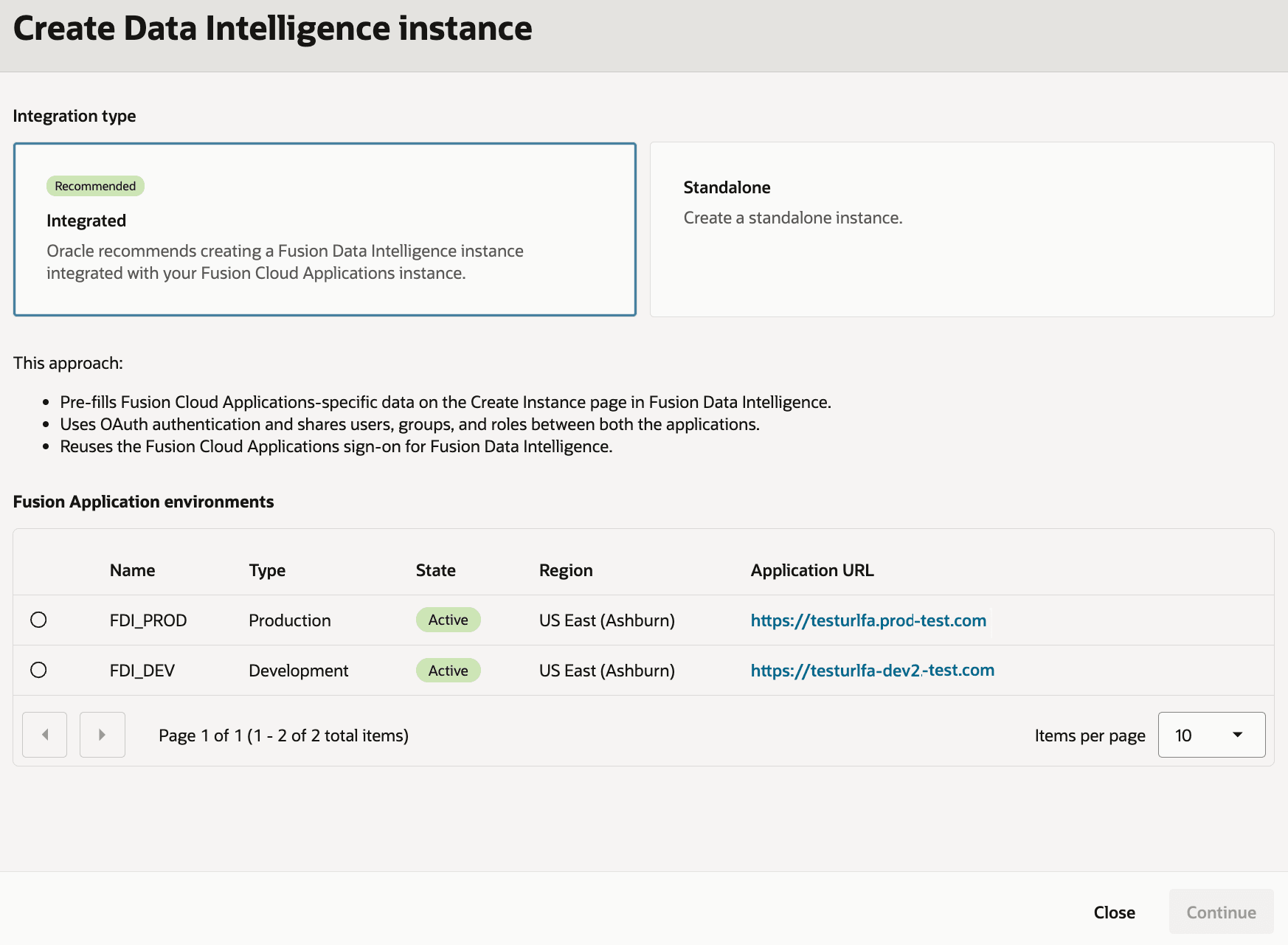The width and height of the screenshot is (1288, 945).
Task: Click the Active badge in FDI_PROD row
Action: [448, 620]
